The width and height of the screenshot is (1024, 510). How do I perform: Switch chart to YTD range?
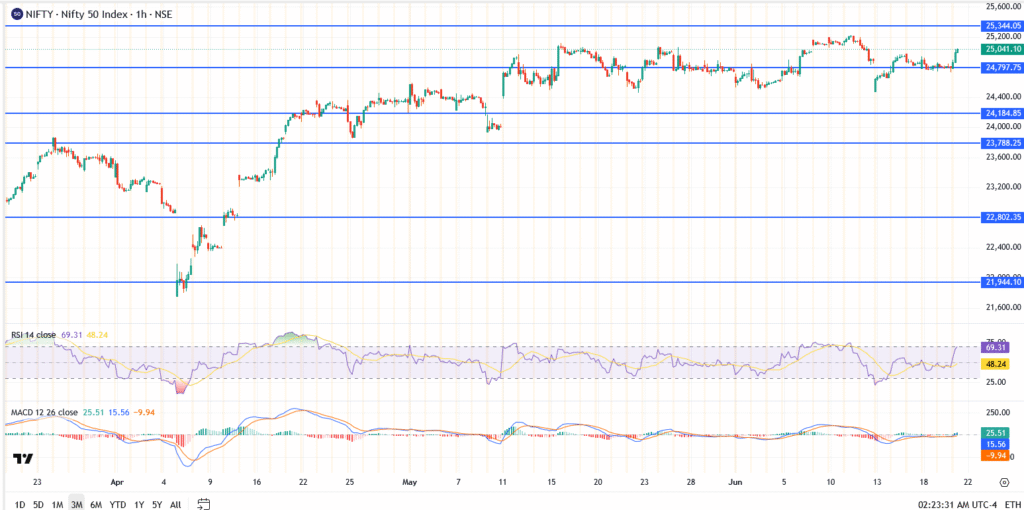pyautogui.click(x=118, y=504)
